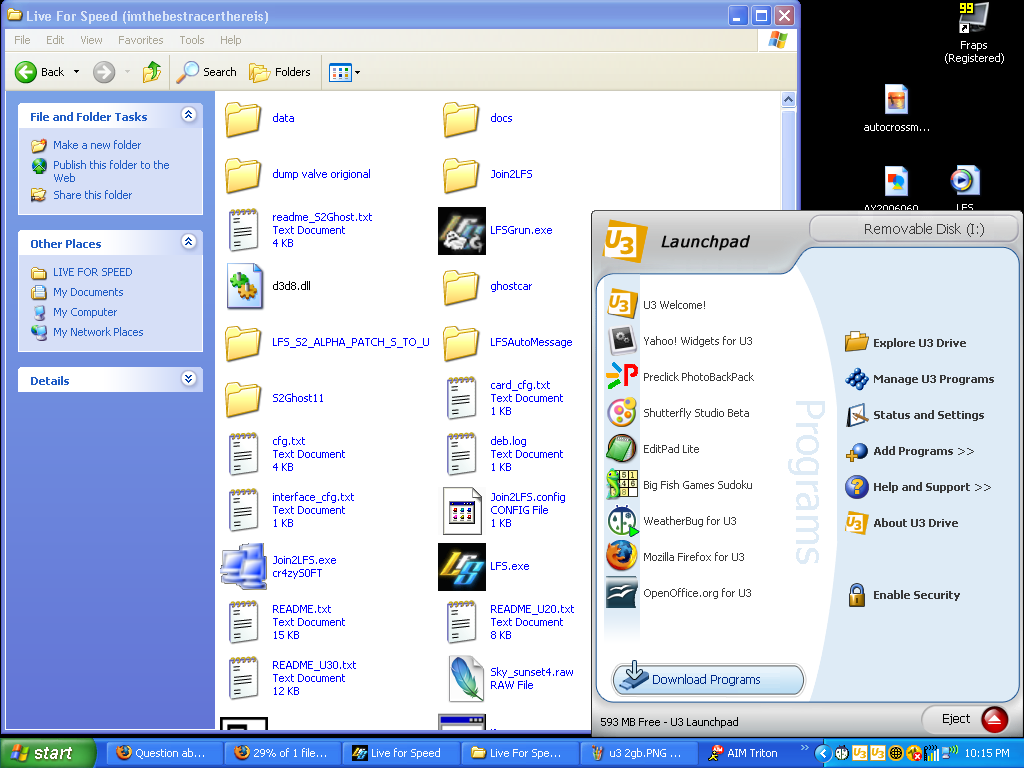Open U3 Welcome! in Launchpad
This screenshot has width=1024, height=768.
tap(658, 304)
